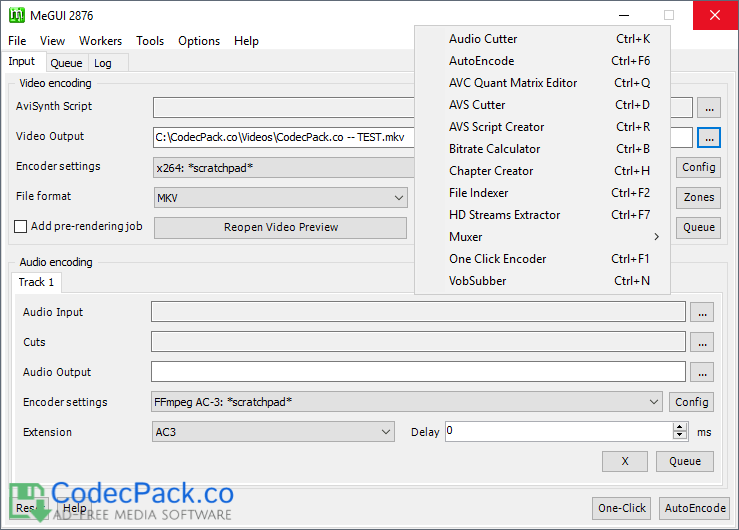Screen dimensions: 739x530
Task: Select the Track 1 audio tab
Action: [x=36, y=282]
